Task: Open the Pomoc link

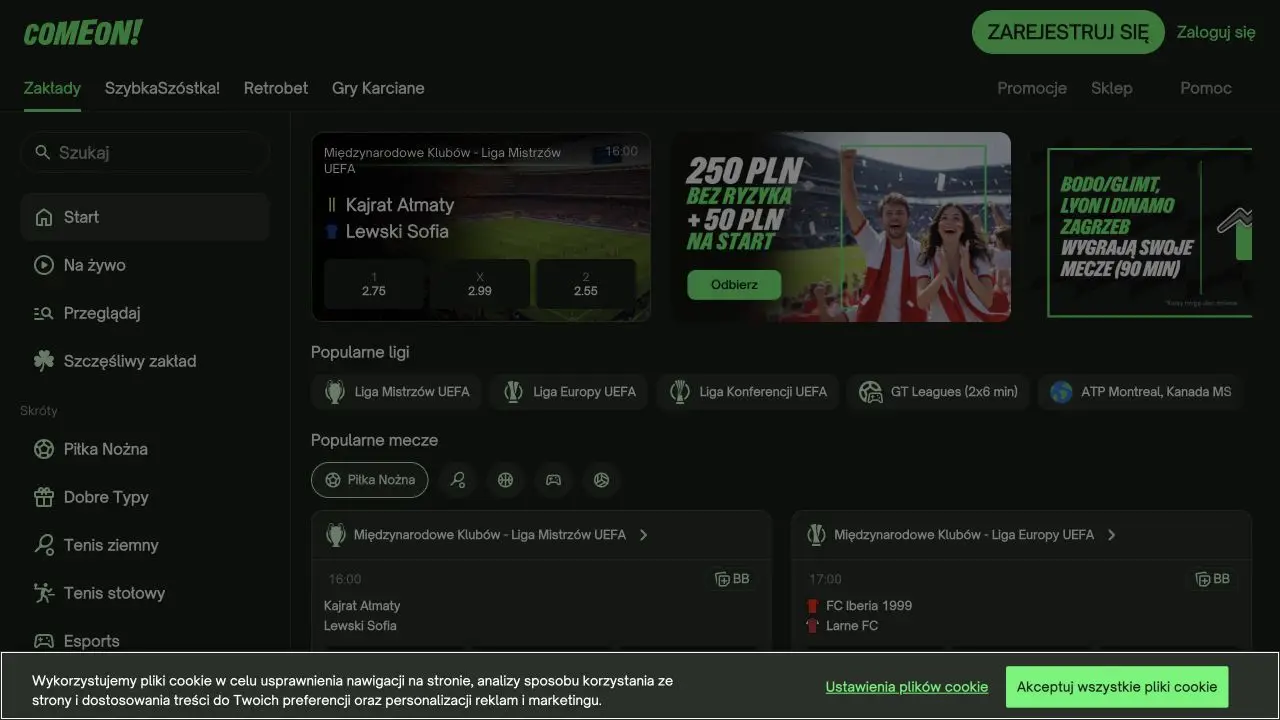Action: point(1206,88)
